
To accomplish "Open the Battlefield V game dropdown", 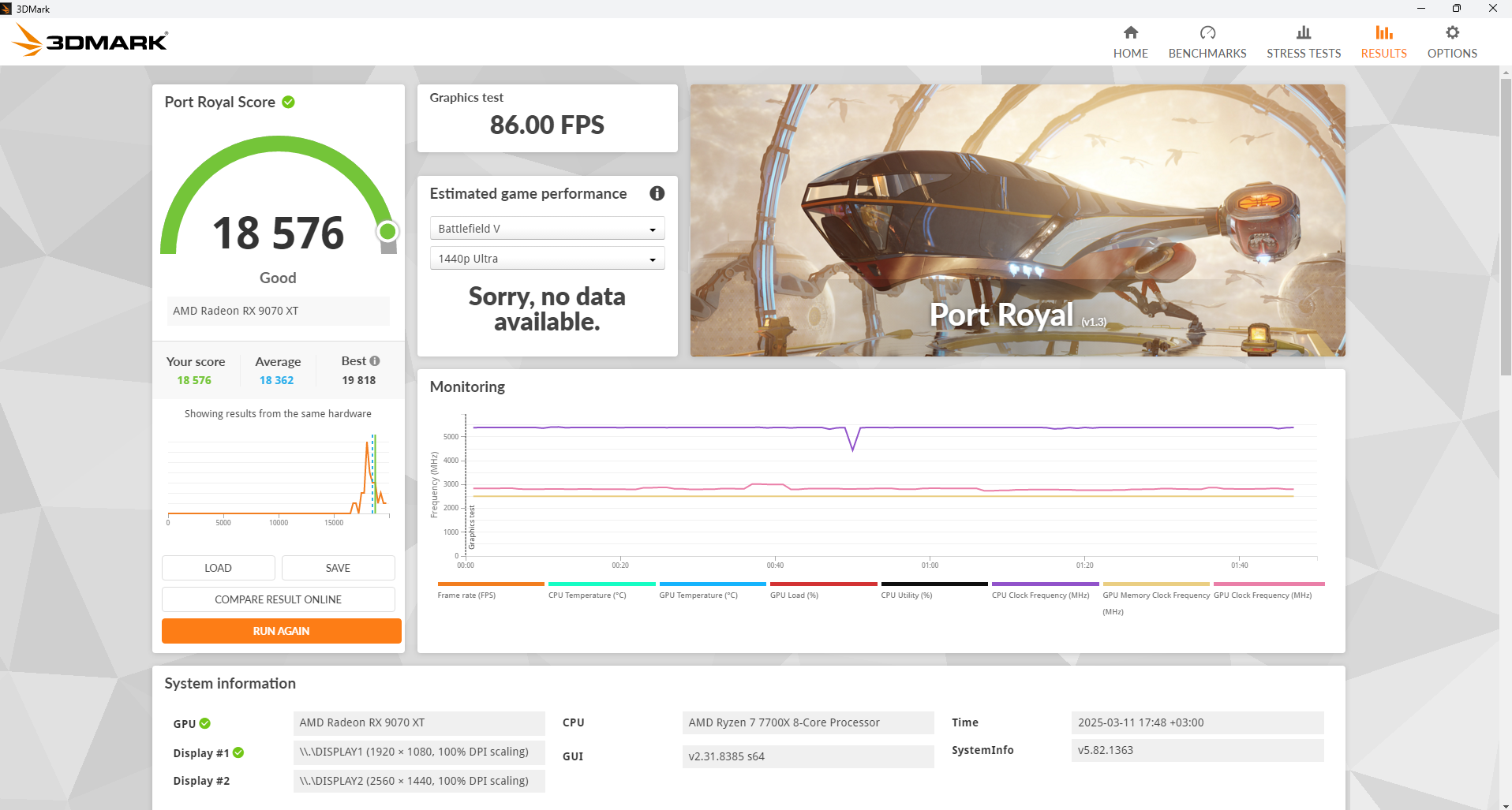I will (x=547, y=228).
